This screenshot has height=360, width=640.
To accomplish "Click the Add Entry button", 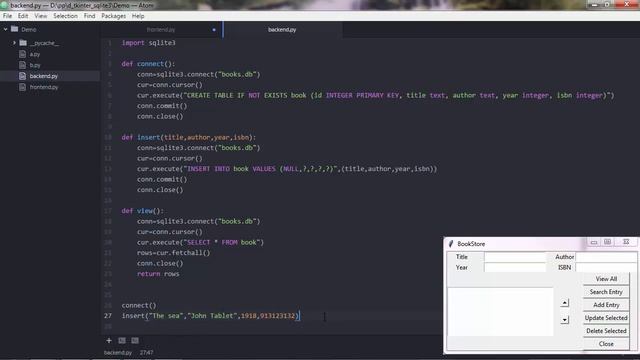I will (606, 305).
